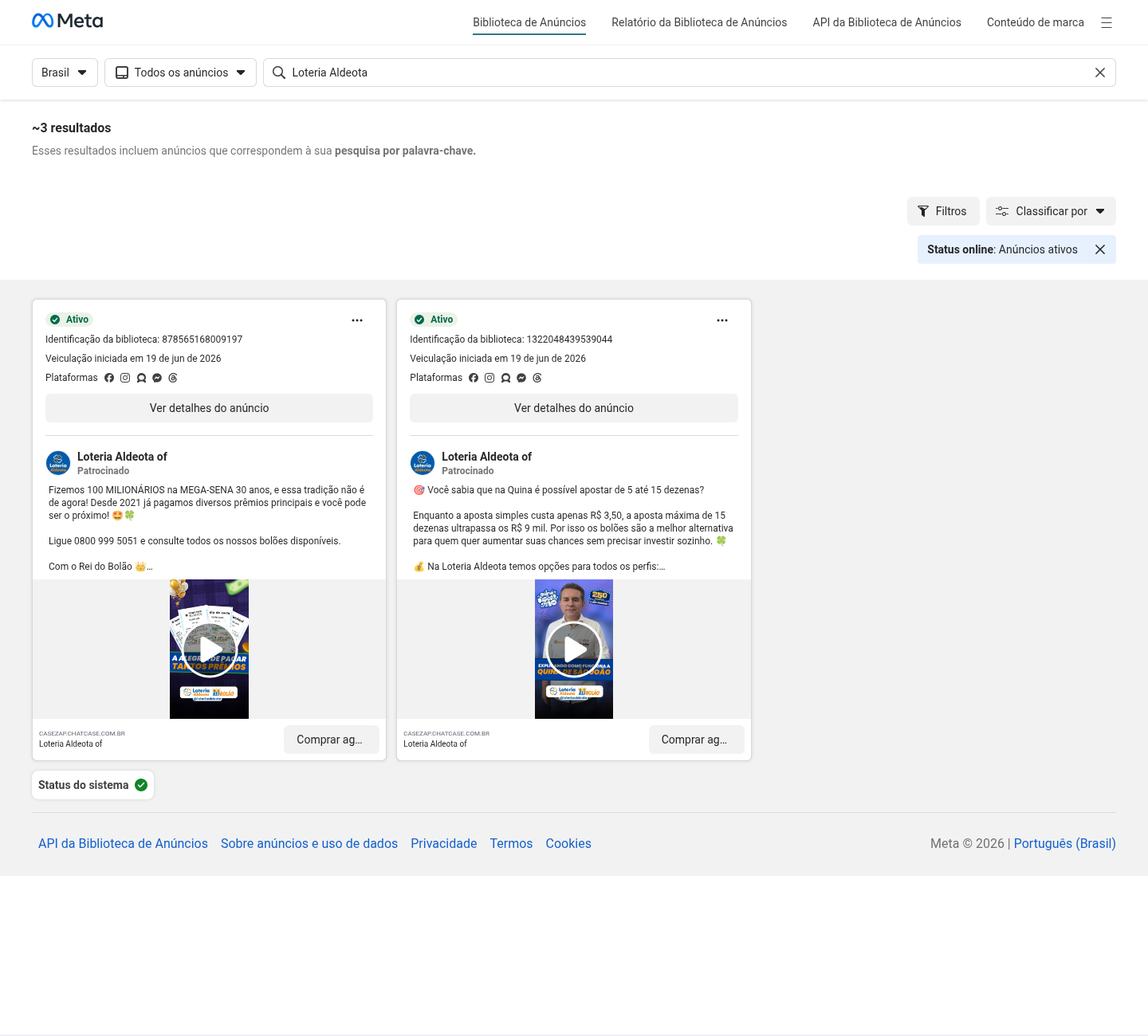Click the Ativo badge on ad 878565168009197
The image size is (1148, 1036).
tap(69, 320)
